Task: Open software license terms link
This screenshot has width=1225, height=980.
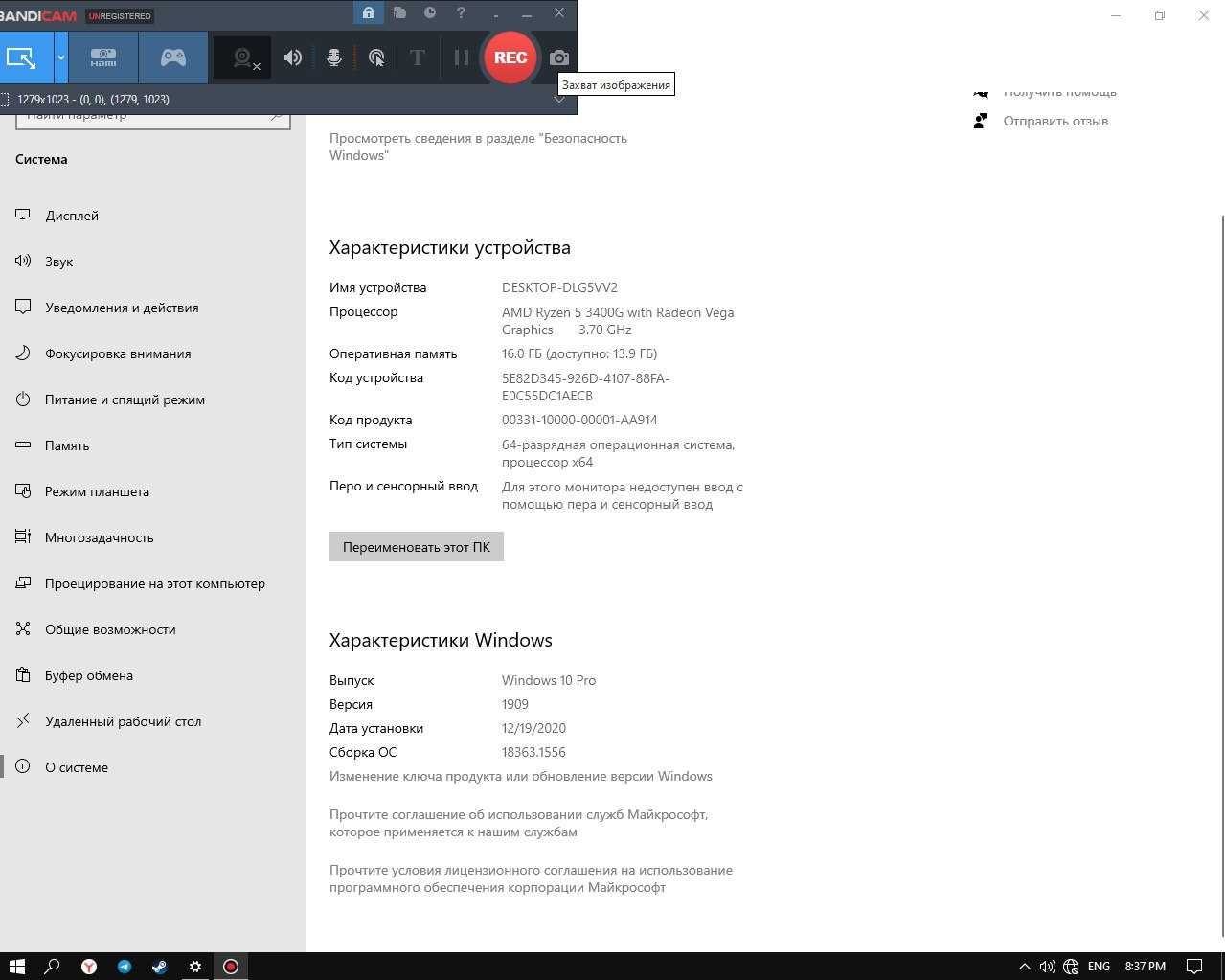Action: pos(531,878)
